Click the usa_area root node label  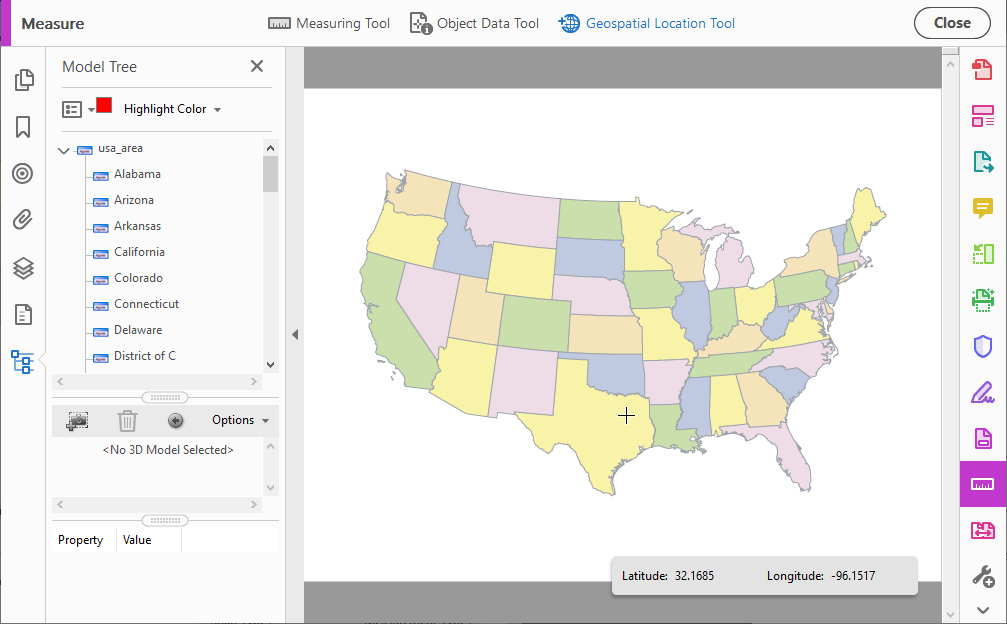click(120, 148)
